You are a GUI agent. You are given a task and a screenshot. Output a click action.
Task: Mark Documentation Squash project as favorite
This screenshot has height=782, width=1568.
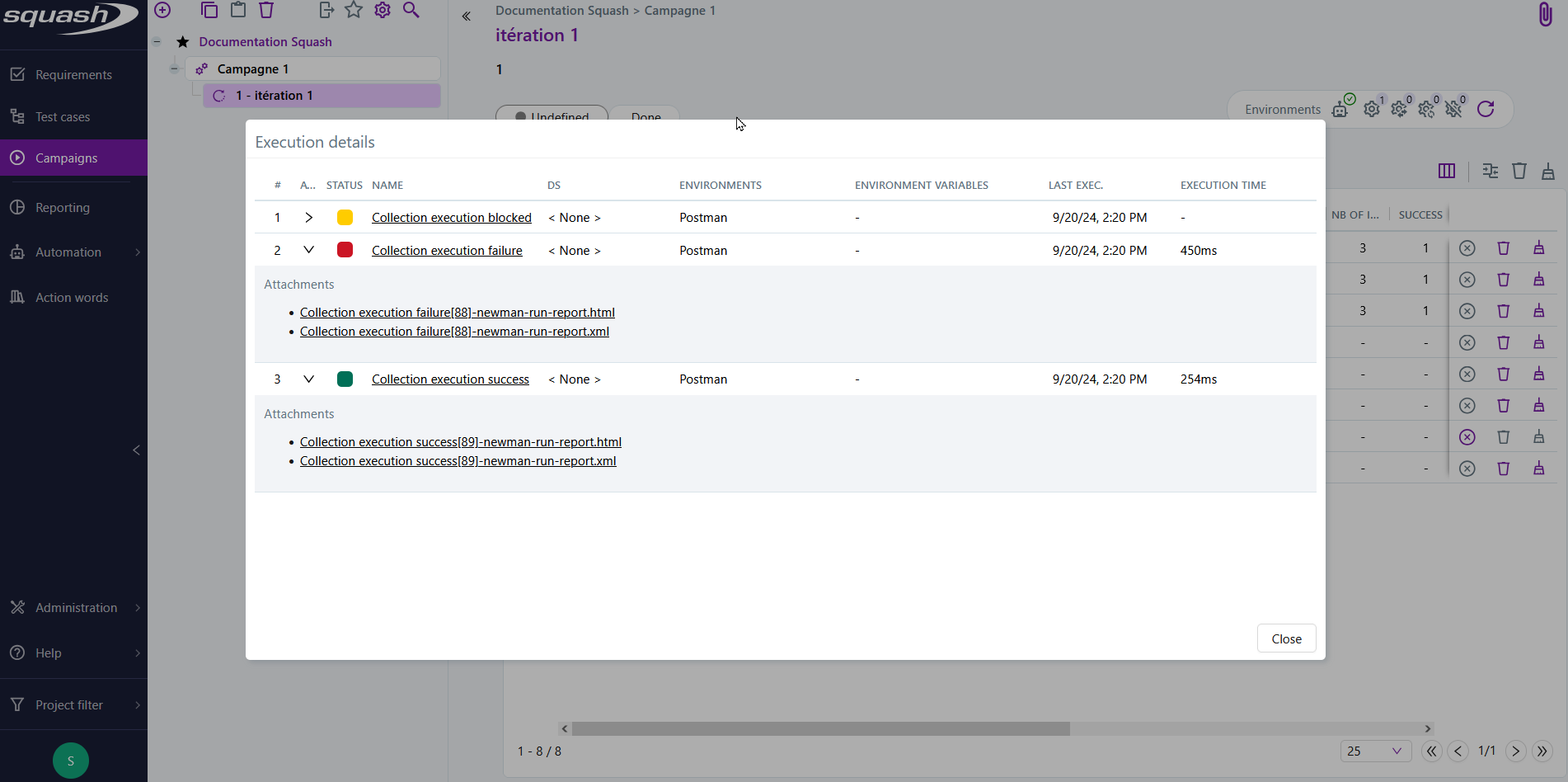click(x=182, y=41)
